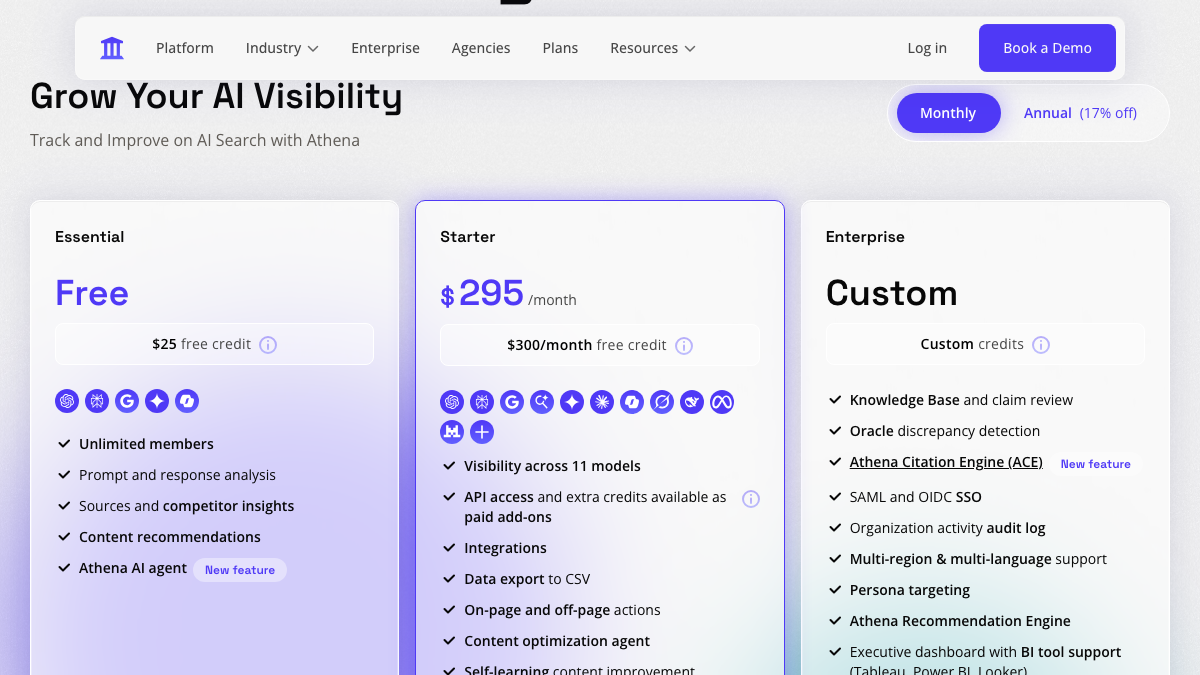This screenshot has height=675, width=1200.
Task: Click 'Sources and competitor insights' text
Action: 186,506
